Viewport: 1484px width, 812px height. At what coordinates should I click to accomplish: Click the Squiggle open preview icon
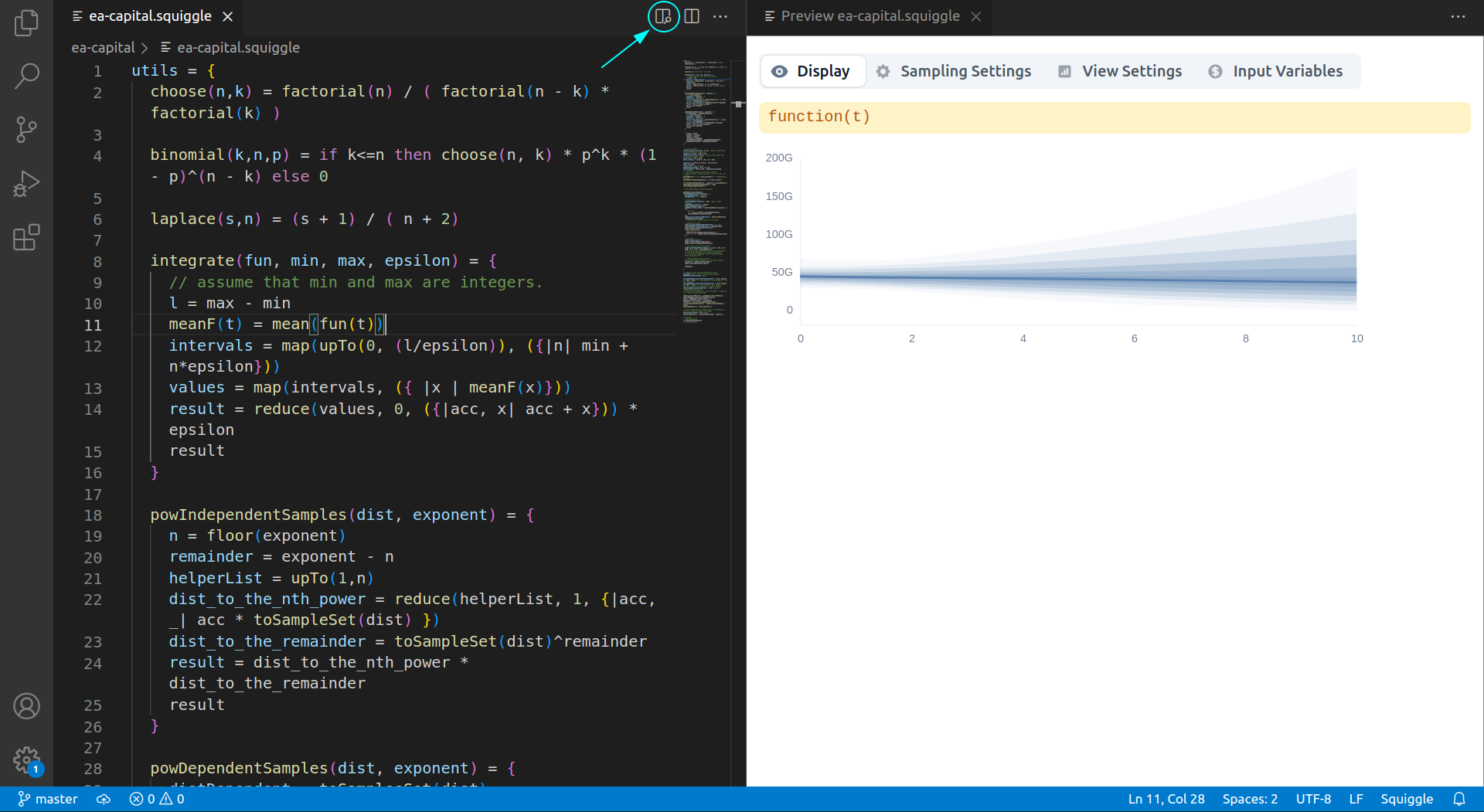[x=662, y=16]
